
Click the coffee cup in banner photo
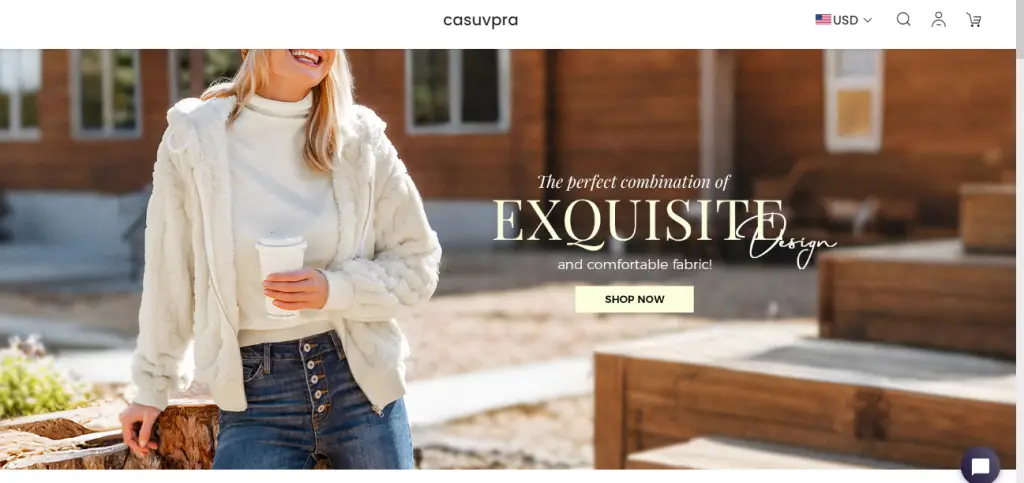pos(280,276)
